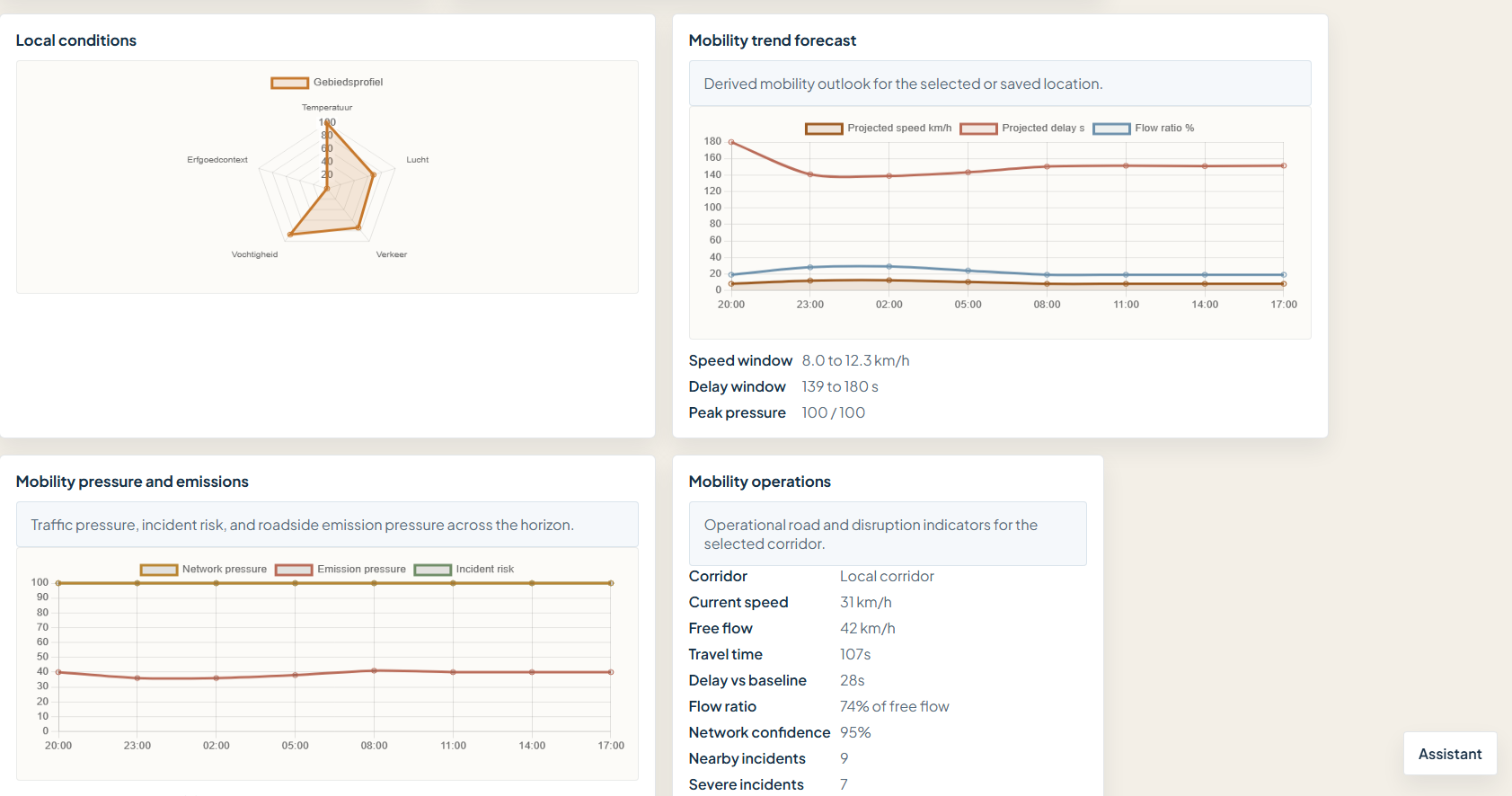Screen dimensions: 1512x796
Task: Click the Current speed value '31 km/h'
Action: tap(866, 602)
